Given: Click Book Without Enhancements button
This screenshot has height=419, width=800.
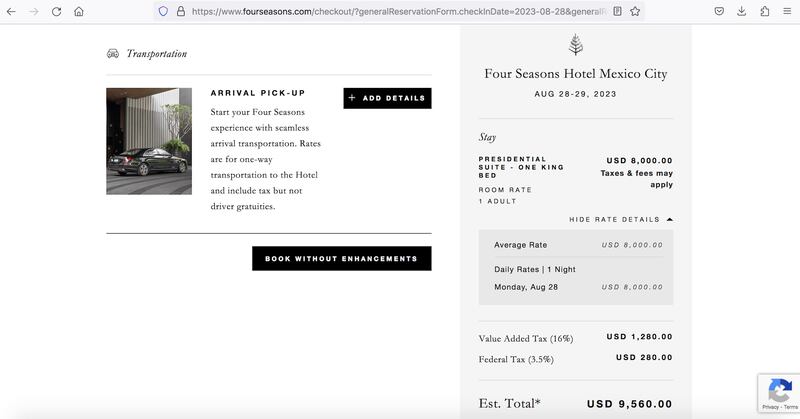Looking at the screenshot, I should [x=341, y=259].
